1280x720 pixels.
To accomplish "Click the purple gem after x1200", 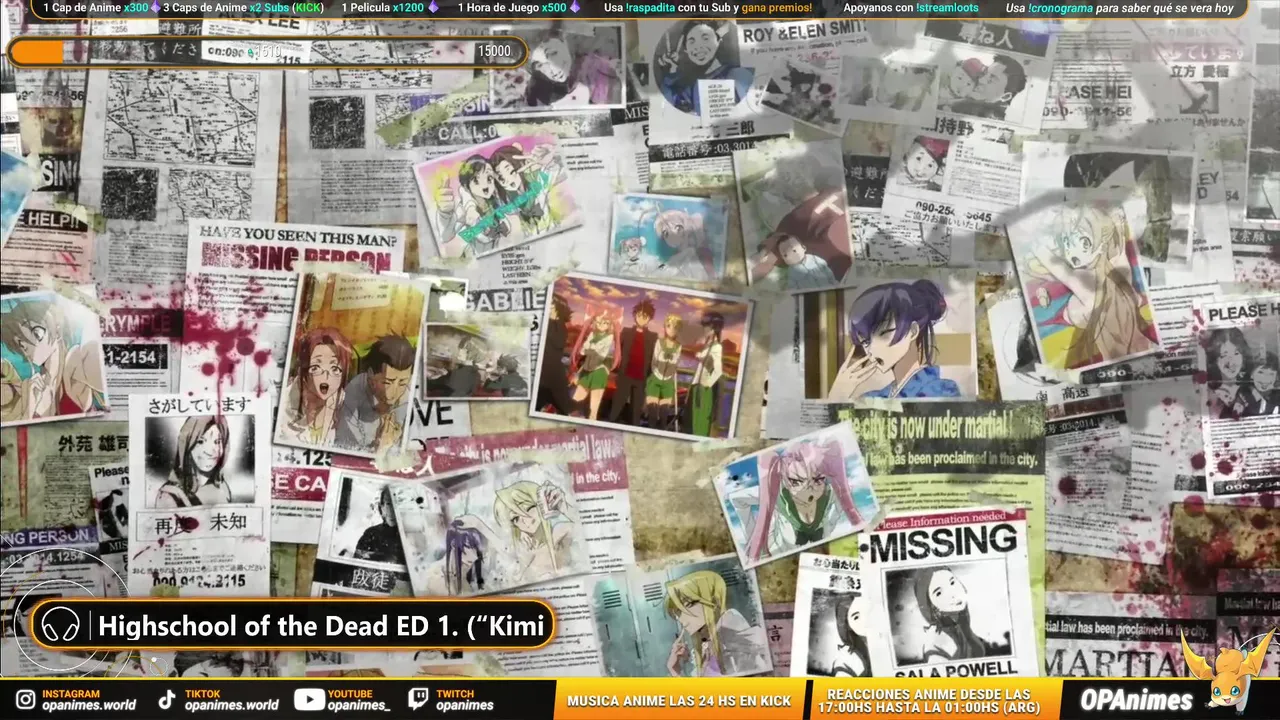I will click(433, 8).
